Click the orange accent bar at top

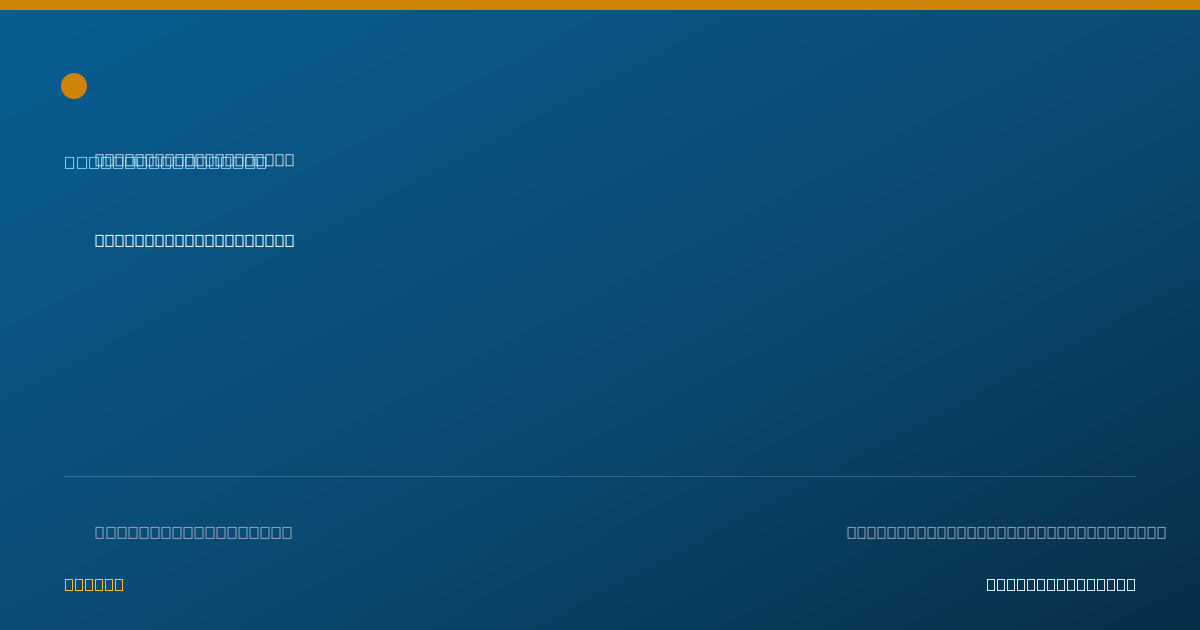(x=600, y=5)
